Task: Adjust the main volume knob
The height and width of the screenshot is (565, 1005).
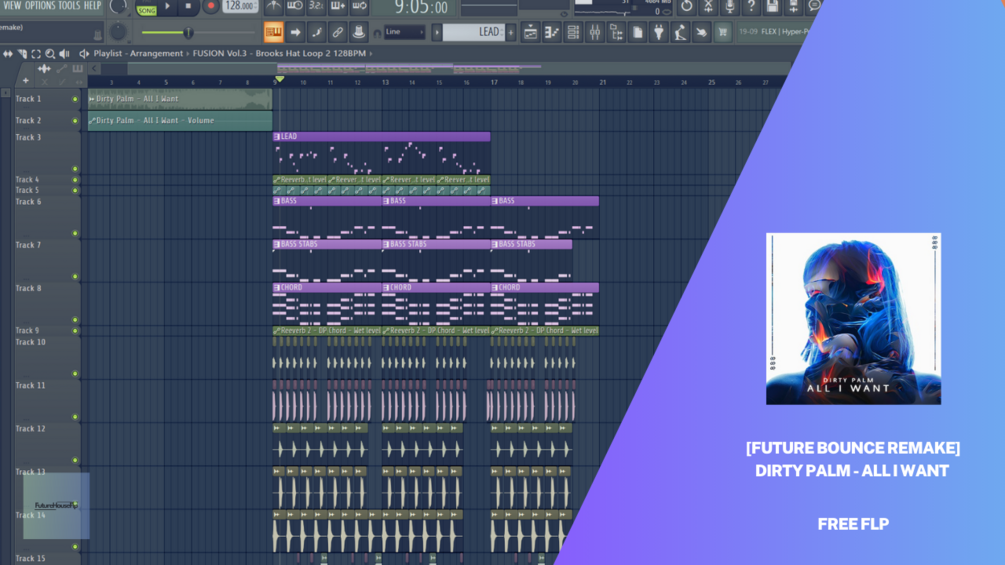Action: click(x=118, y=7)
